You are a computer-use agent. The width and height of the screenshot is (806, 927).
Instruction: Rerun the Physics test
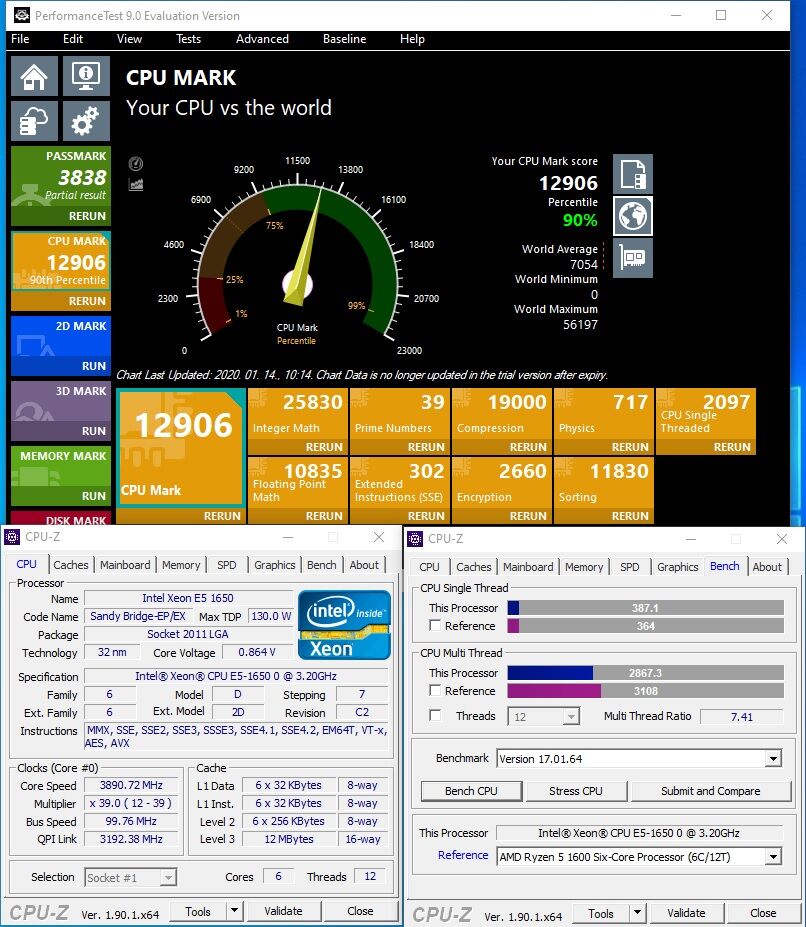pyautogui.click(x=630, y=447)
